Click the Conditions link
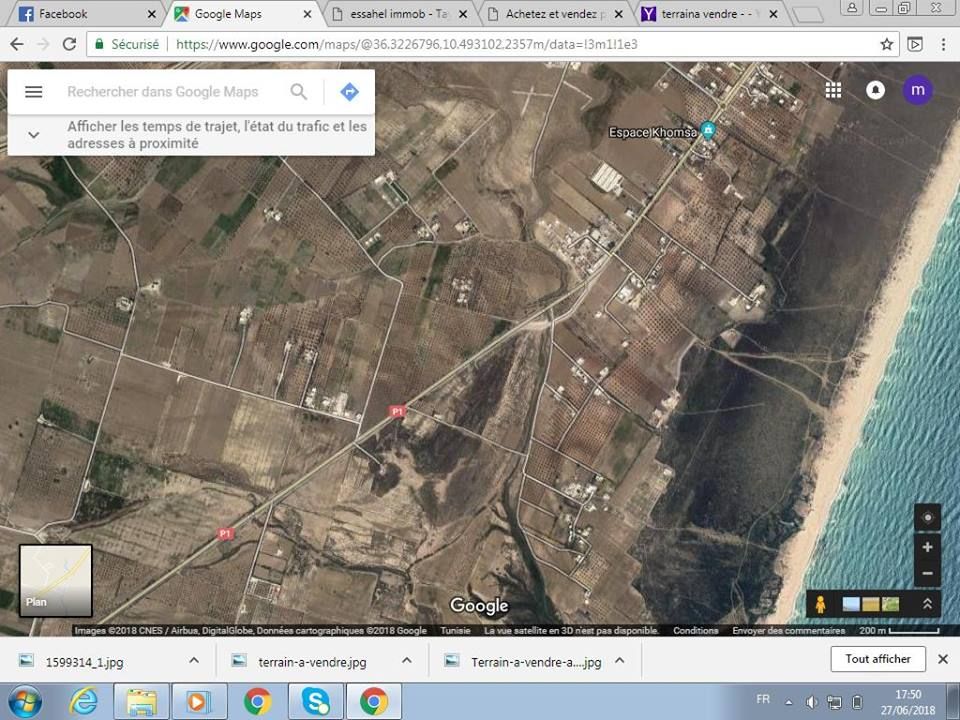The width and height of the screenshot is (960, 720). 695,631
